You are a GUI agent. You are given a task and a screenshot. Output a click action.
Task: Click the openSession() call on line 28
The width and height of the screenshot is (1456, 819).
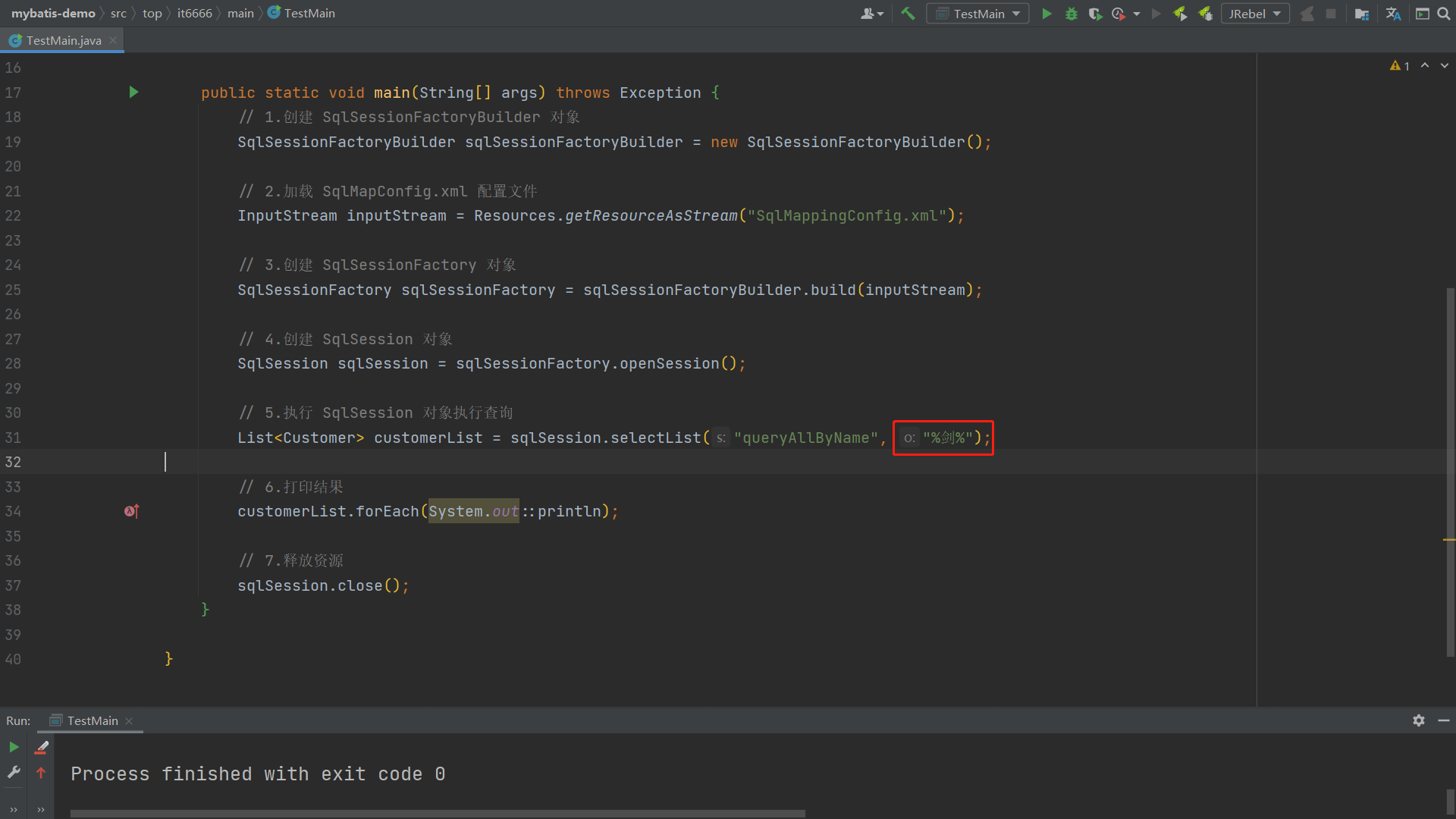(x=678, y=363)
